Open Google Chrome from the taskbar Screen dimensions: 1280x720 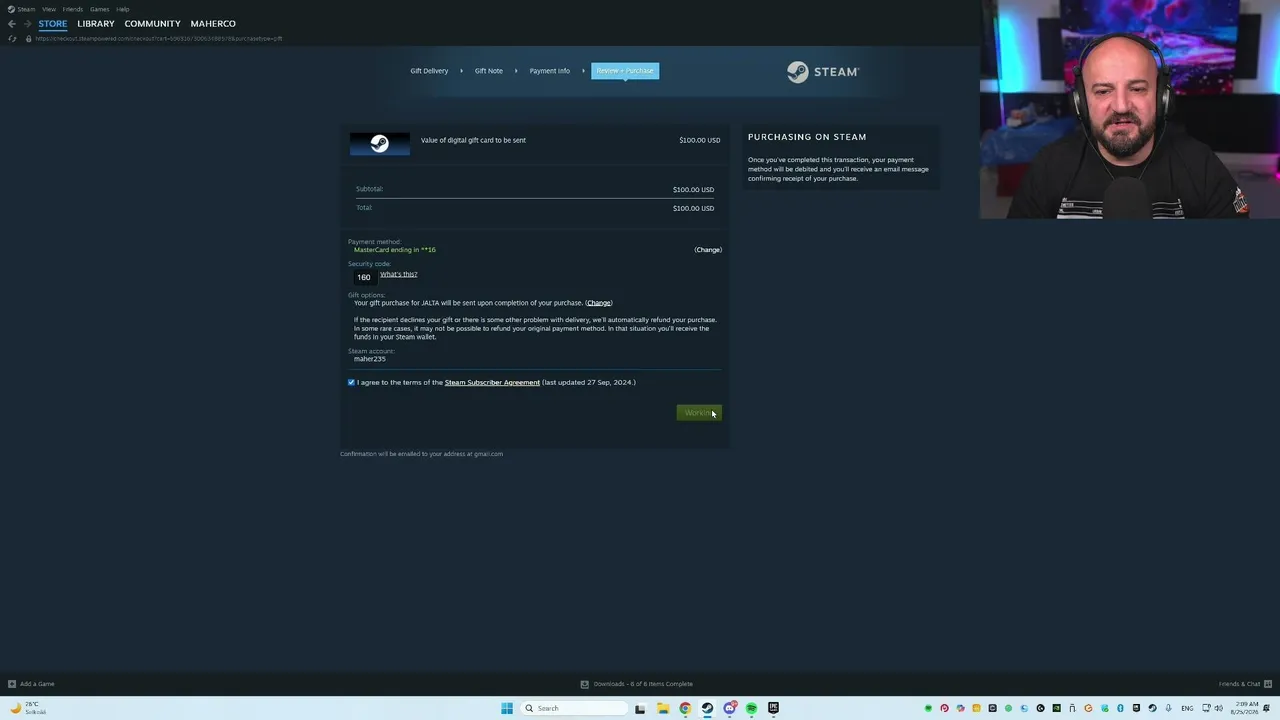click(x=685, y=708)
